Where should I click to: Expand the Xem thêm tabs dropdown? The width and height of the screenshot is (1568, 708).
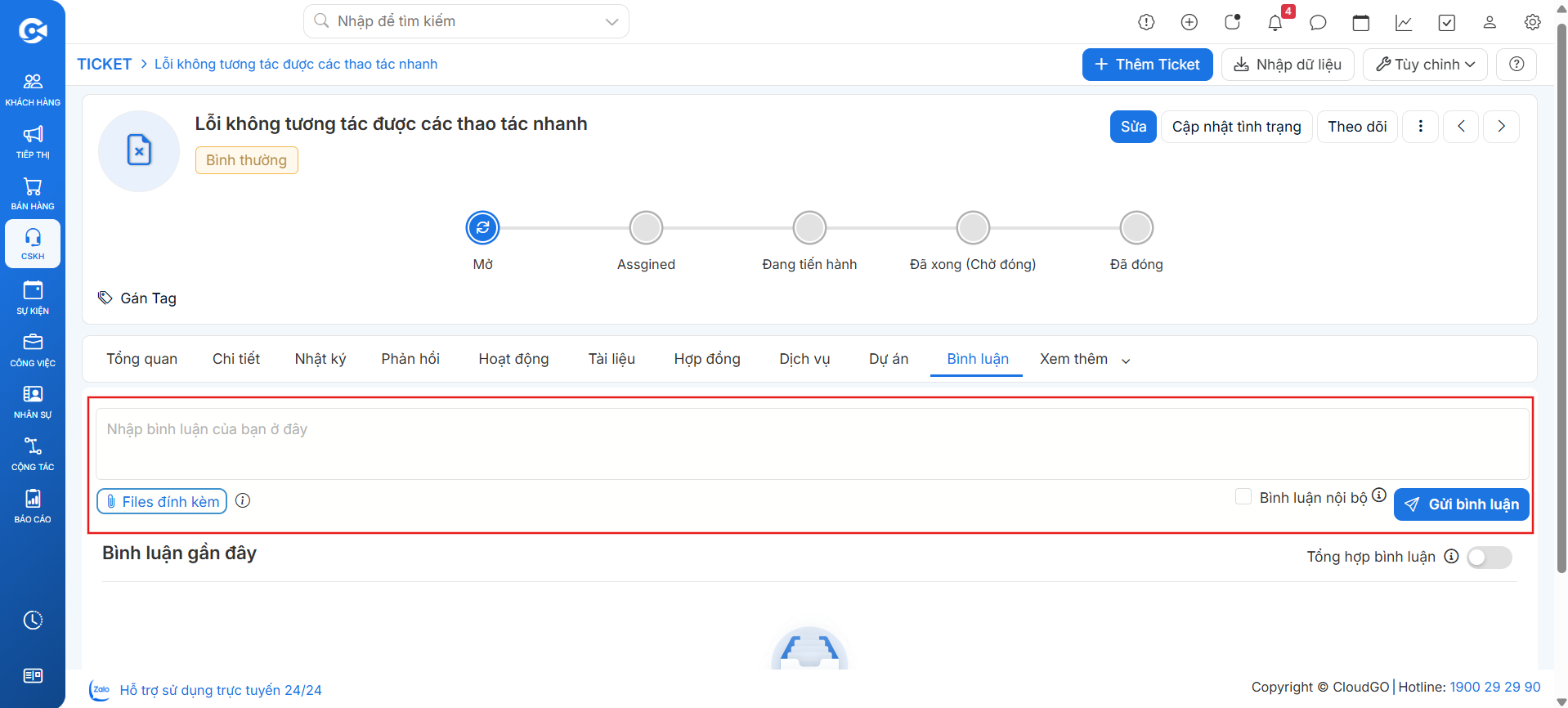[x=1085, y=359]
